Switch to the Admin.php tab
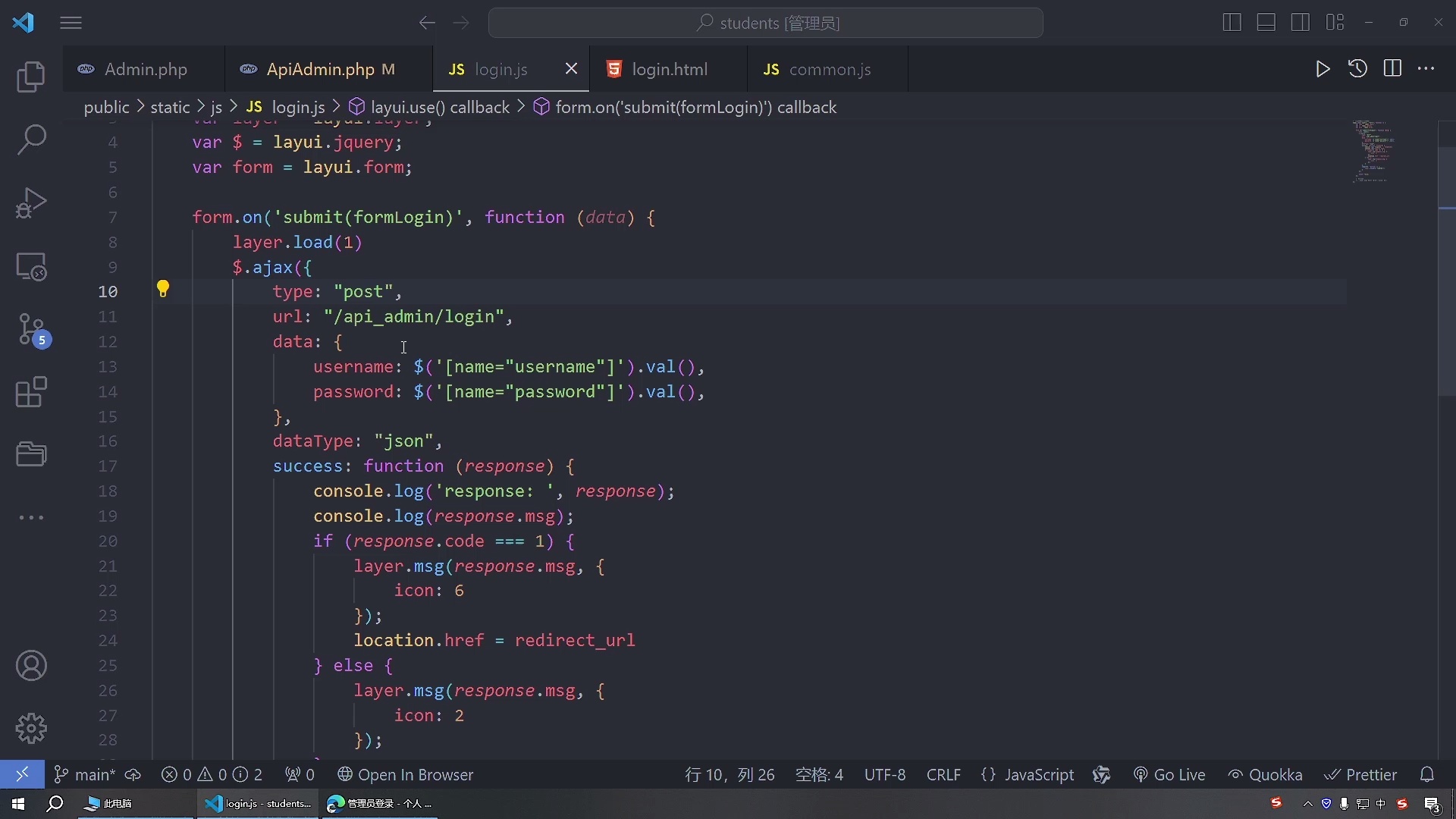The image size is (1456, 819). pyautogui.click(x=145, y=69)
